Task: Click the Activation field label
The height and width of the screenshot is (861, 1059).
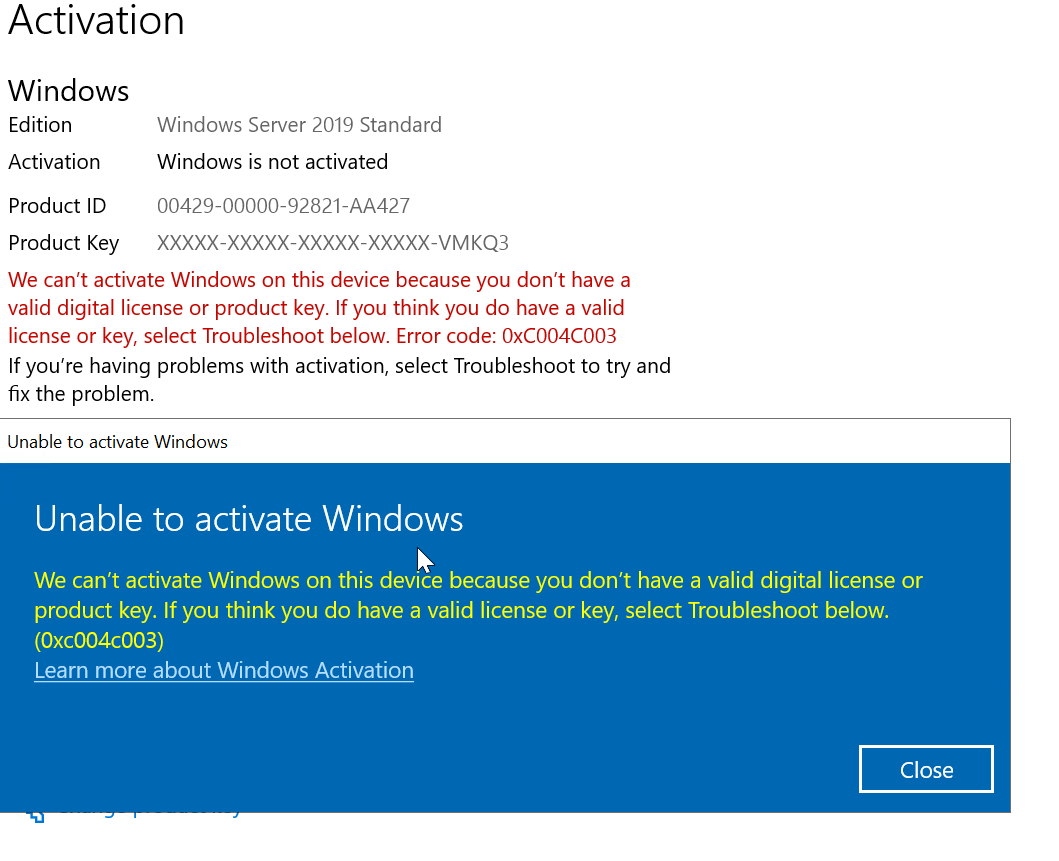Action: point(54,162)
